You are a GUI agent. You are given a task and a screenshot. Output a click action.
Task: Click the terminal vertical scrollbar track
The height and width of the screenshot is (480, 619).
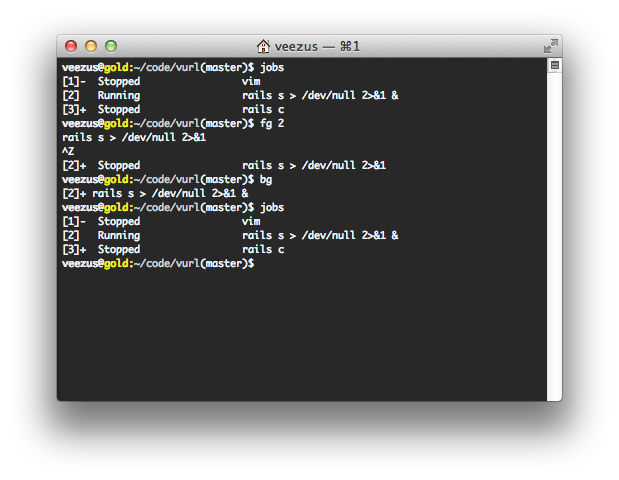tap(555, 236)
